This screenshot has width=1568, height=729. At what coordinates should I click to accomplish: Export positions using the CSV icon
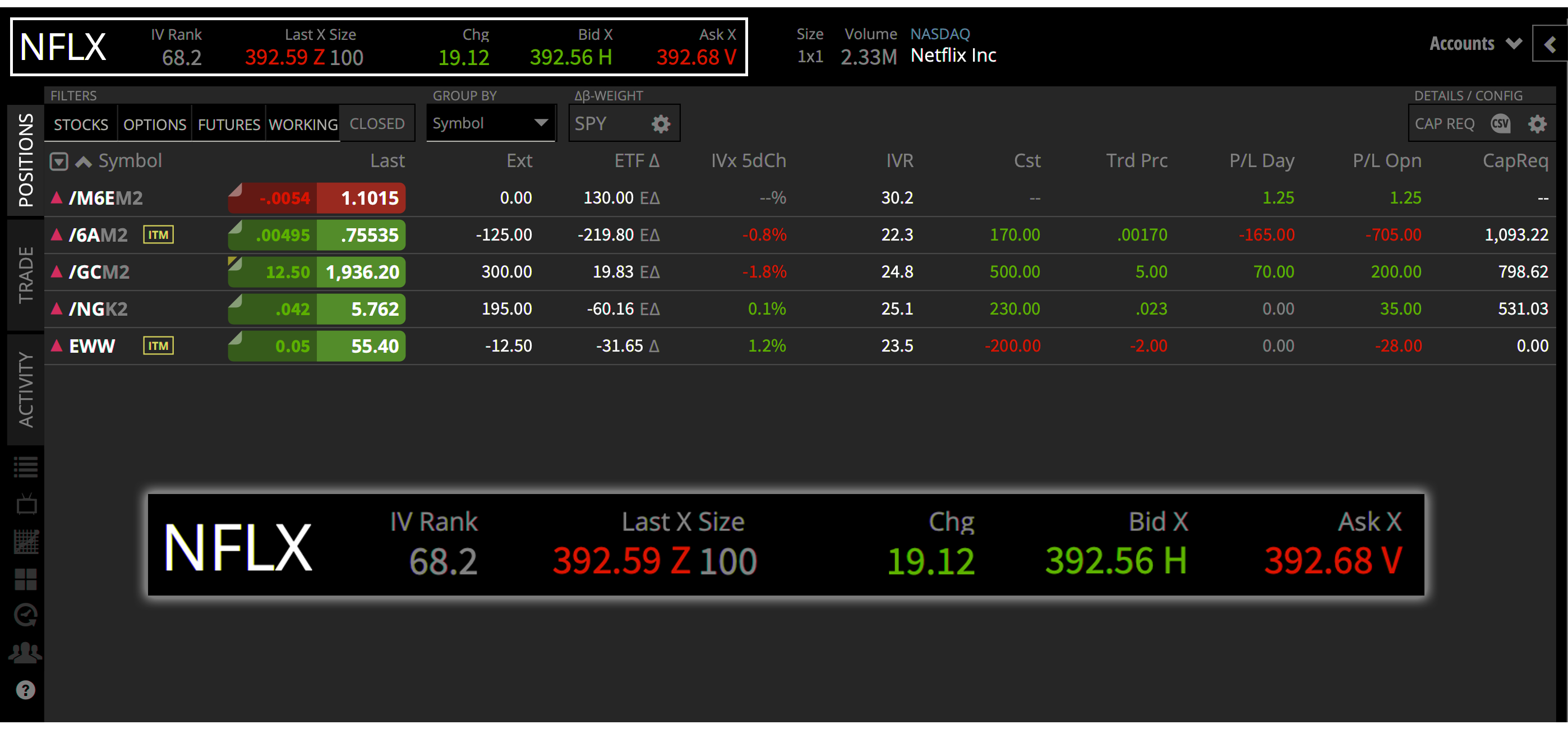tap(1501, 123)
